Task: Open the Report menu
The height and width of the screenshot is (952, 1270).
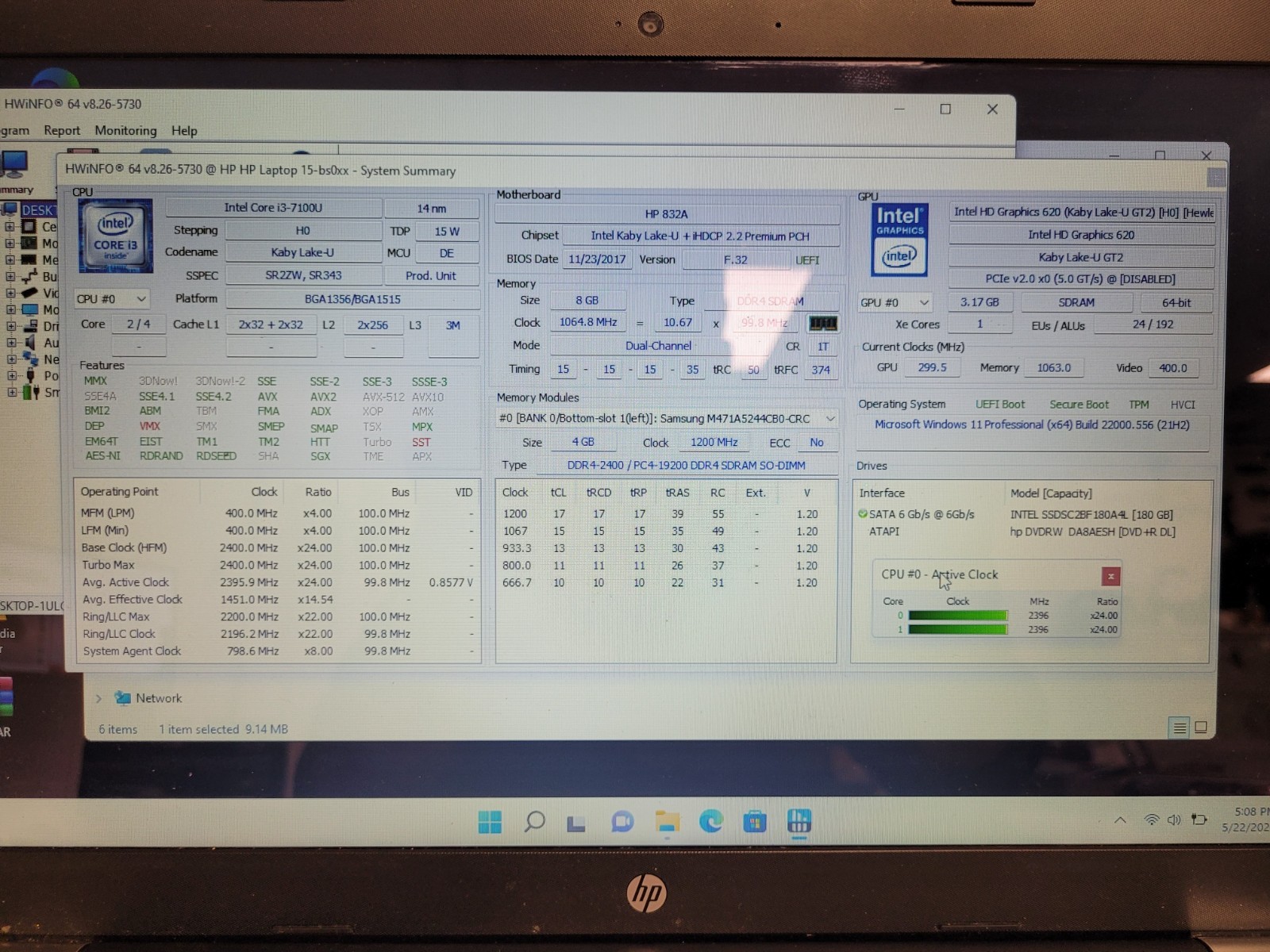Action: click(62, 130)
